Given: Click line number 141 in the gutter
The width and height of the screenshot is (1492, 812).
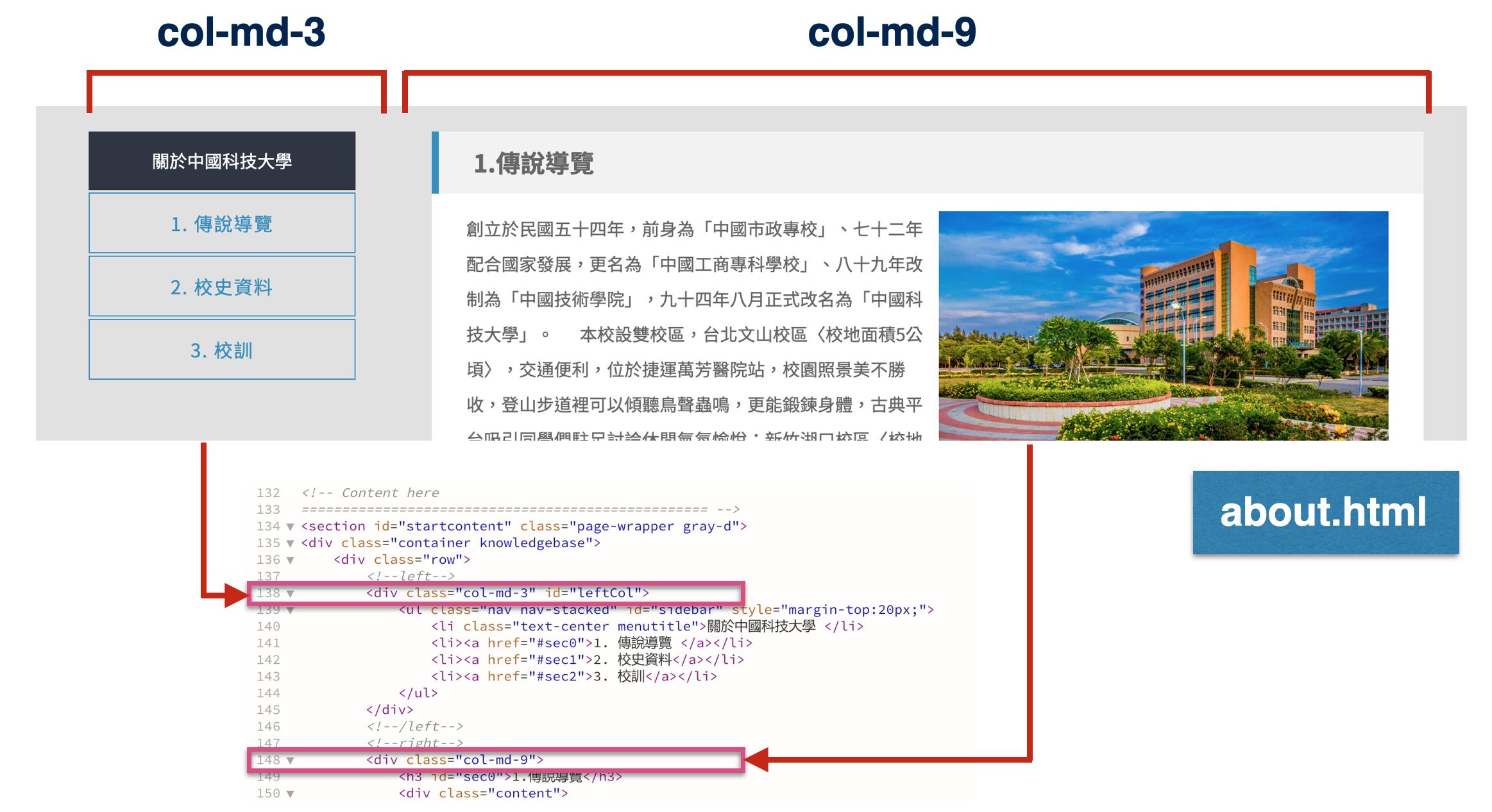Looking at the screenshot, I should coord(268,643).
